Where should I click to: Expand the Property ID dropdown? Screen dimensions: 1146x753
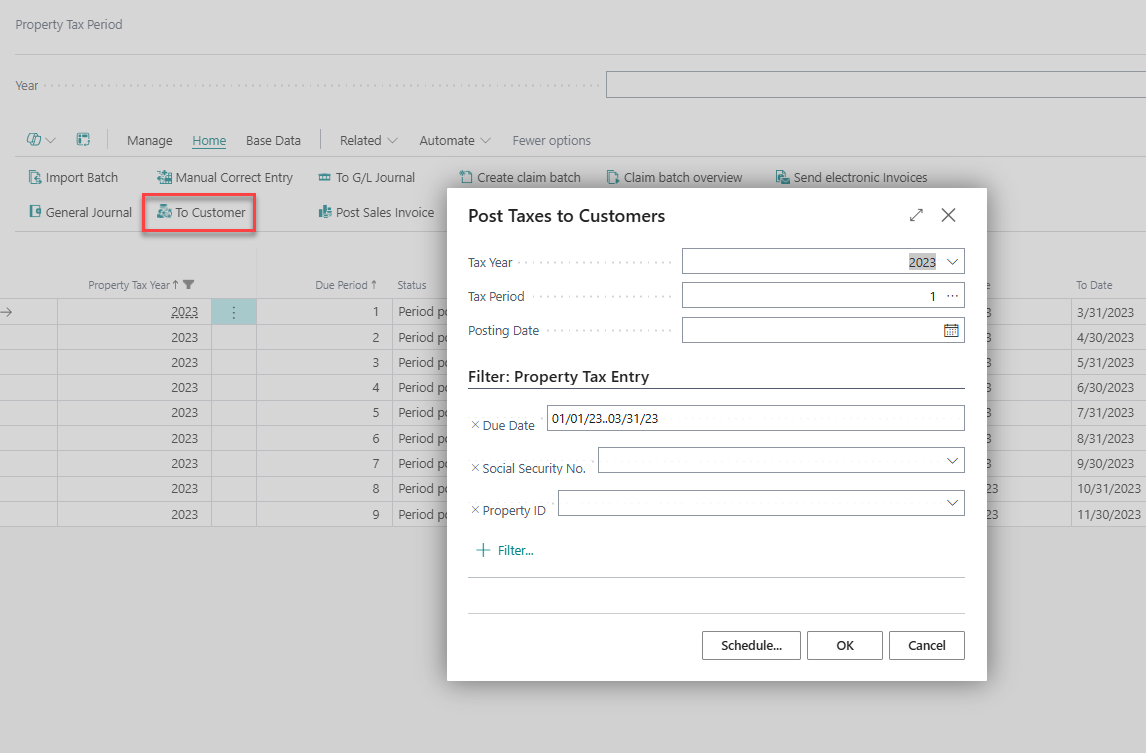tap(952, 503)
